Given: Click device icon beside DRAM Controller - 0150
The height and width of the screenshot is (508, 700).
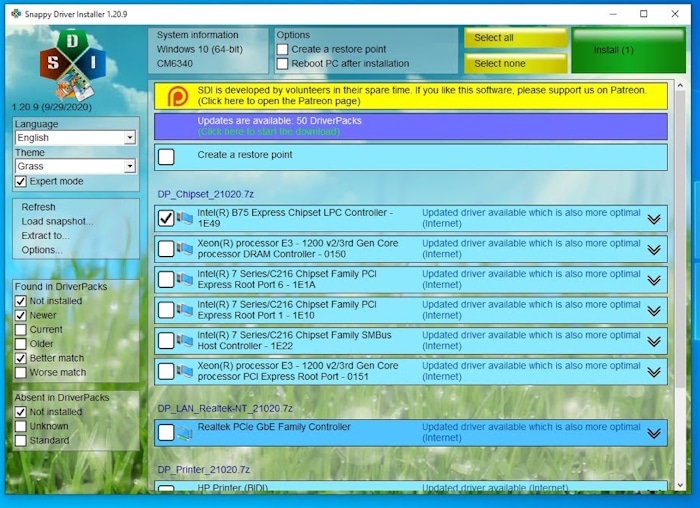Looking at the screenshot, I should click(x=185, y=249).
